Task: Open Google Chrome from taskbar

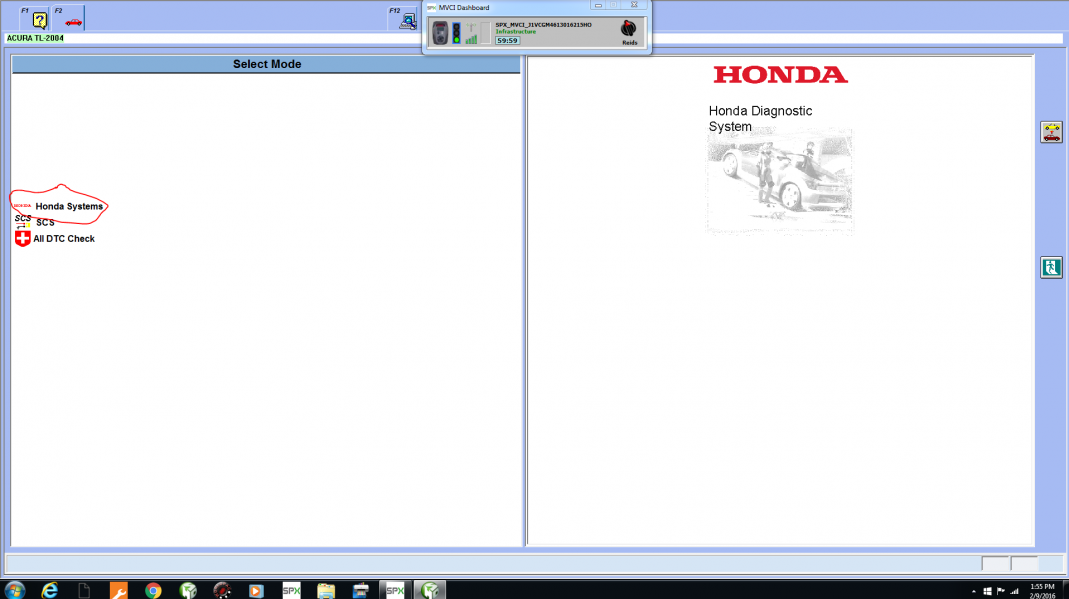Action: click(153, 590)
